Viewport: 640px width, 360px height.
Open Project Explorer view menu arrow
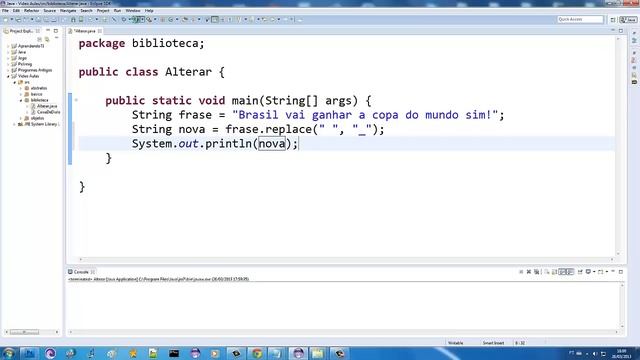click(x=56, y=38)
